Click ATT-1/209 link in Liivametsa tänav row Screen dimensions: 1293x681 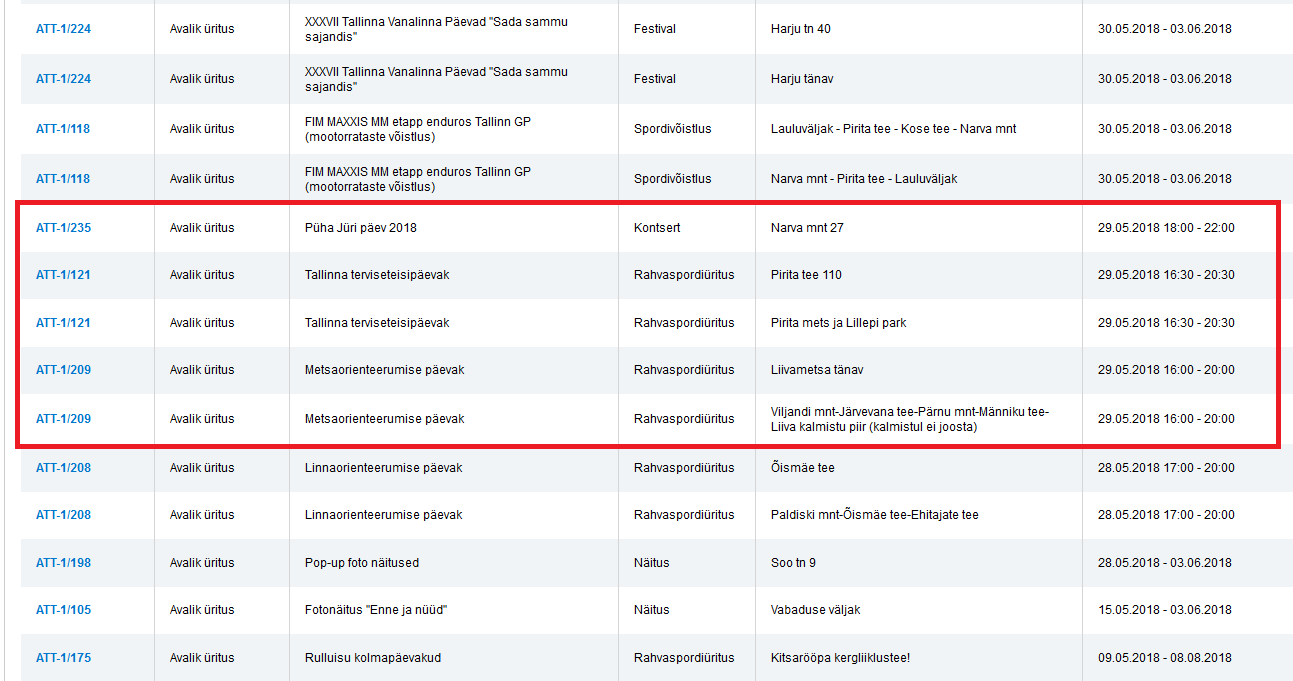coord(63,370)
